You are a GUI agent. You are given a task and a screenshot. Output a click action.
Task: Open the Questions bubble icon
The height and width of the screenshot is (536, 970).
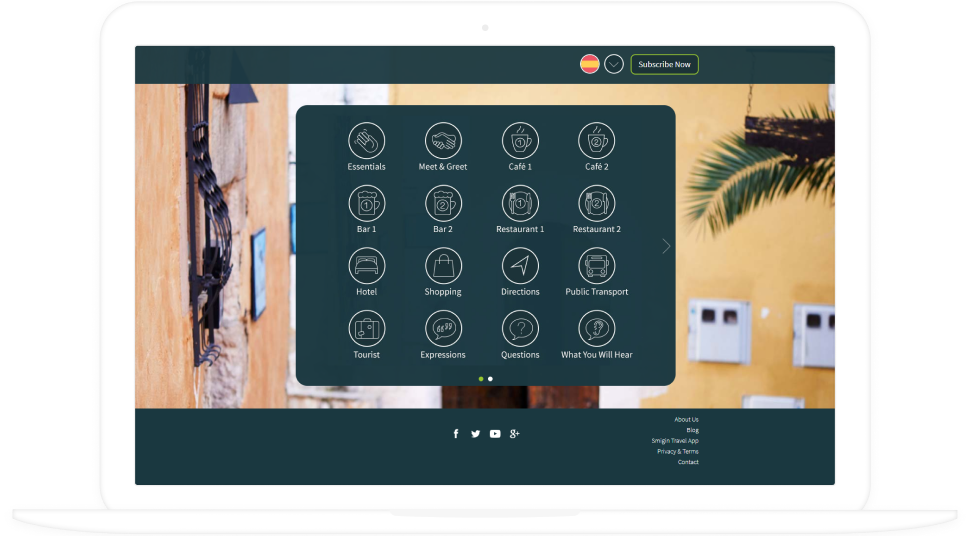[x=520, y=329]
